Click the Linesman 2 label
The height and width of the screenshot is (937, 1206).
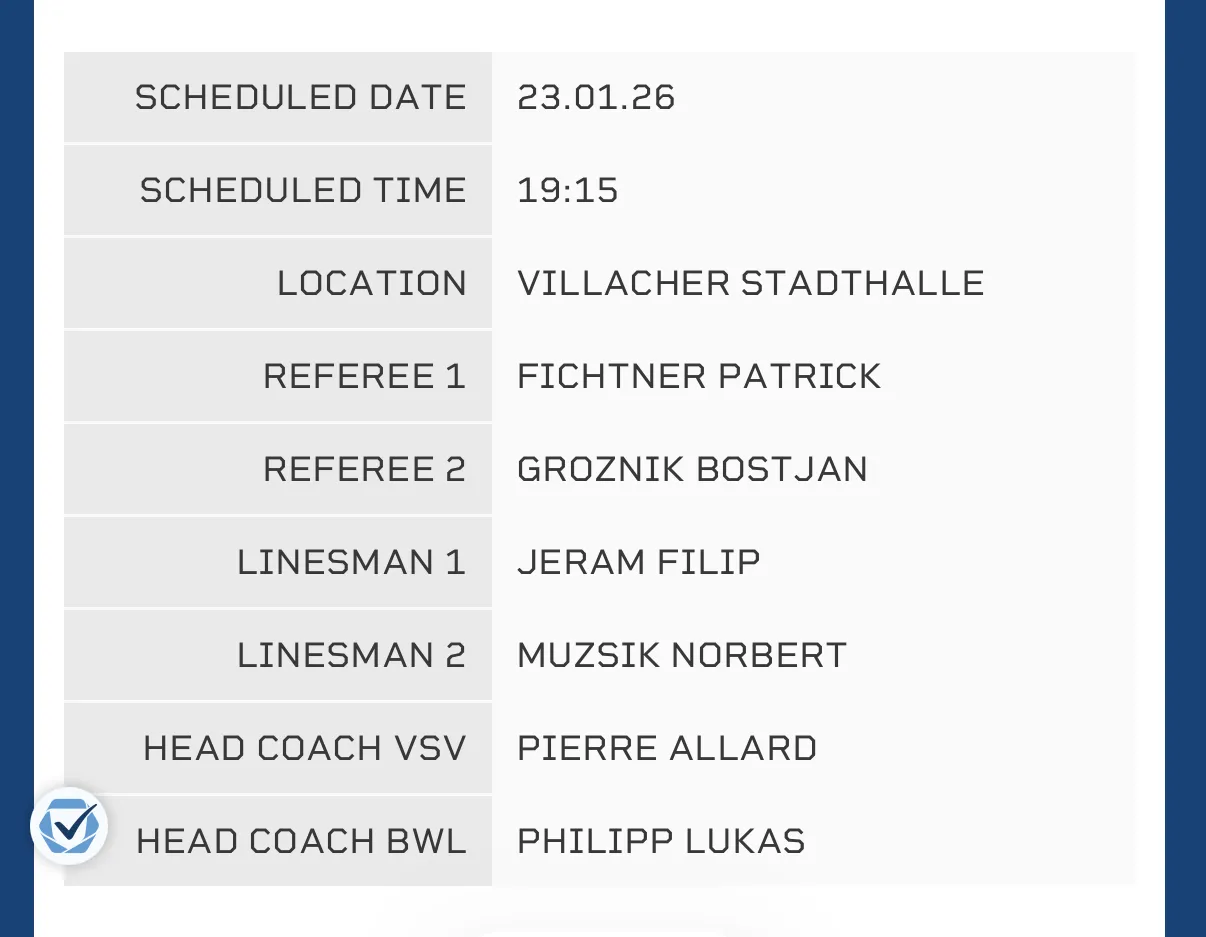point(352,656)
